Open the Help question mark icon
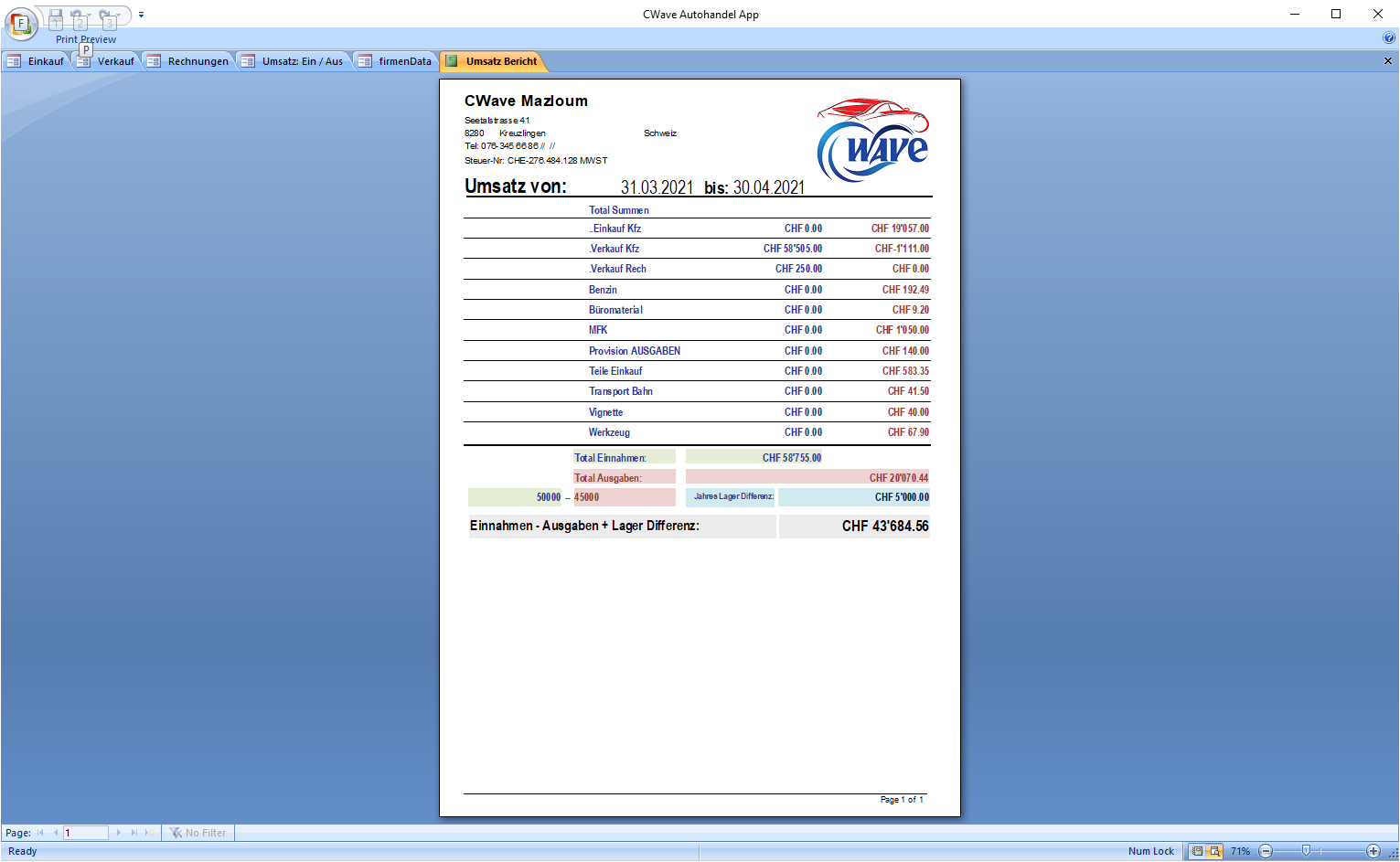Viewport: 1400px width, 862px height. tap(1389, 38)
